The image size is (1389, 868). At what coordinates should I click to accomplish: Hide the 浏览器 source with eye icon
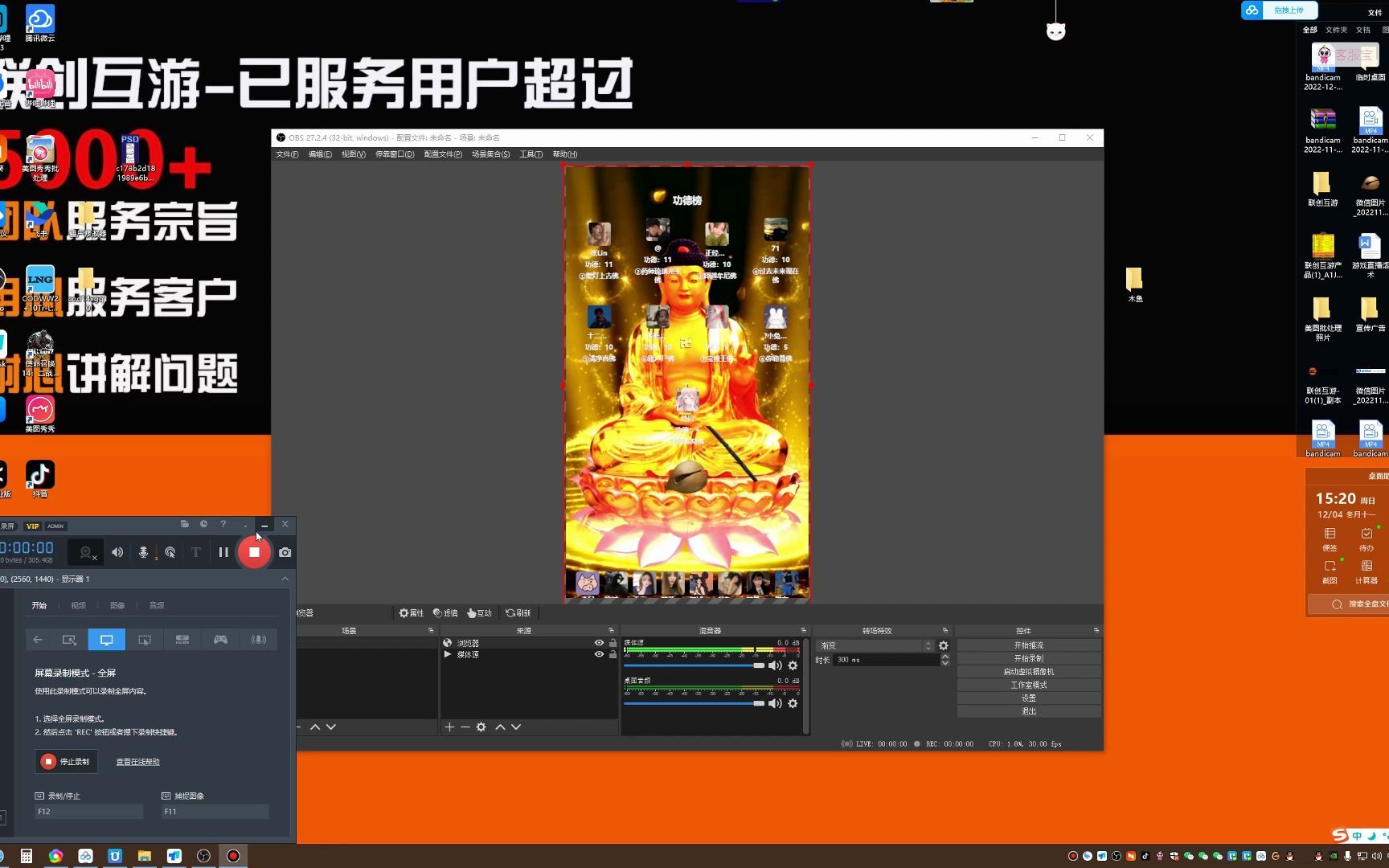coord(599,643)
